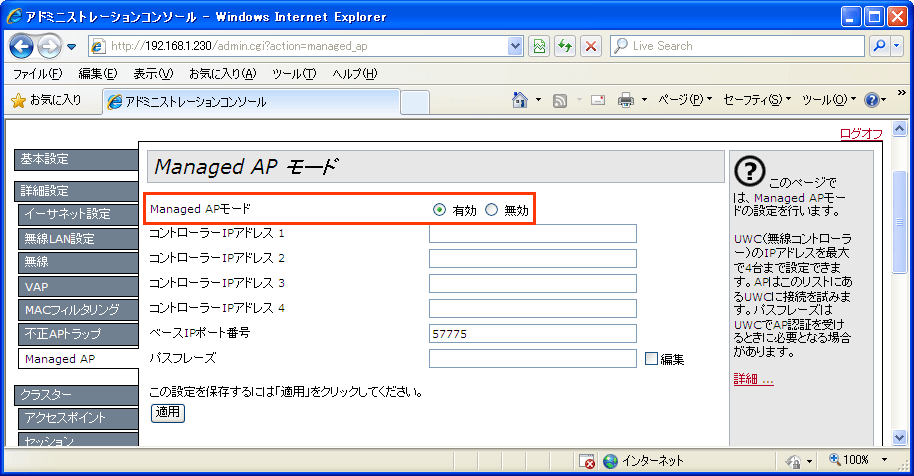Image resolution: width=914 pixels, height=476 pixels.
Task: Click the 適用 button
Action: coord(168,412)
